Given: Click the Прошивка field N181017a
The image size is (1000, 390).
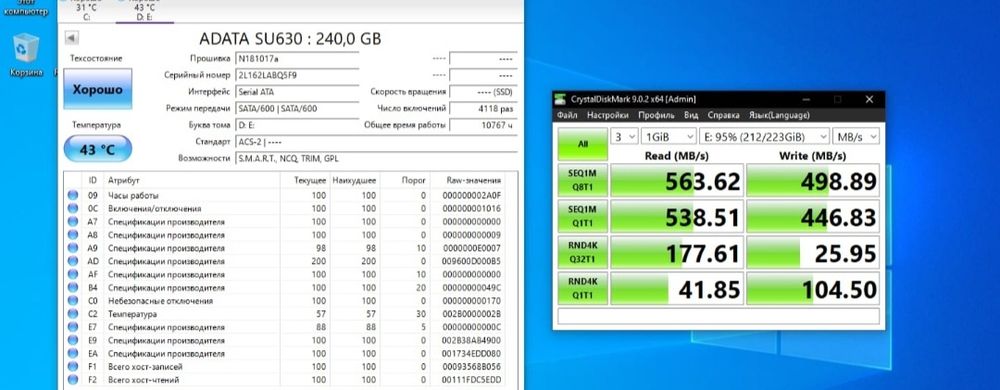Looking at the screenshot, I should point(297,59).
